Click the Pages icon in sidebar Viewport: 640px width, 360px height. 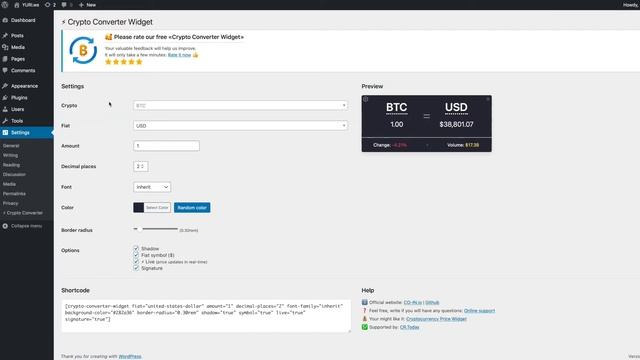tap(5, 59)
